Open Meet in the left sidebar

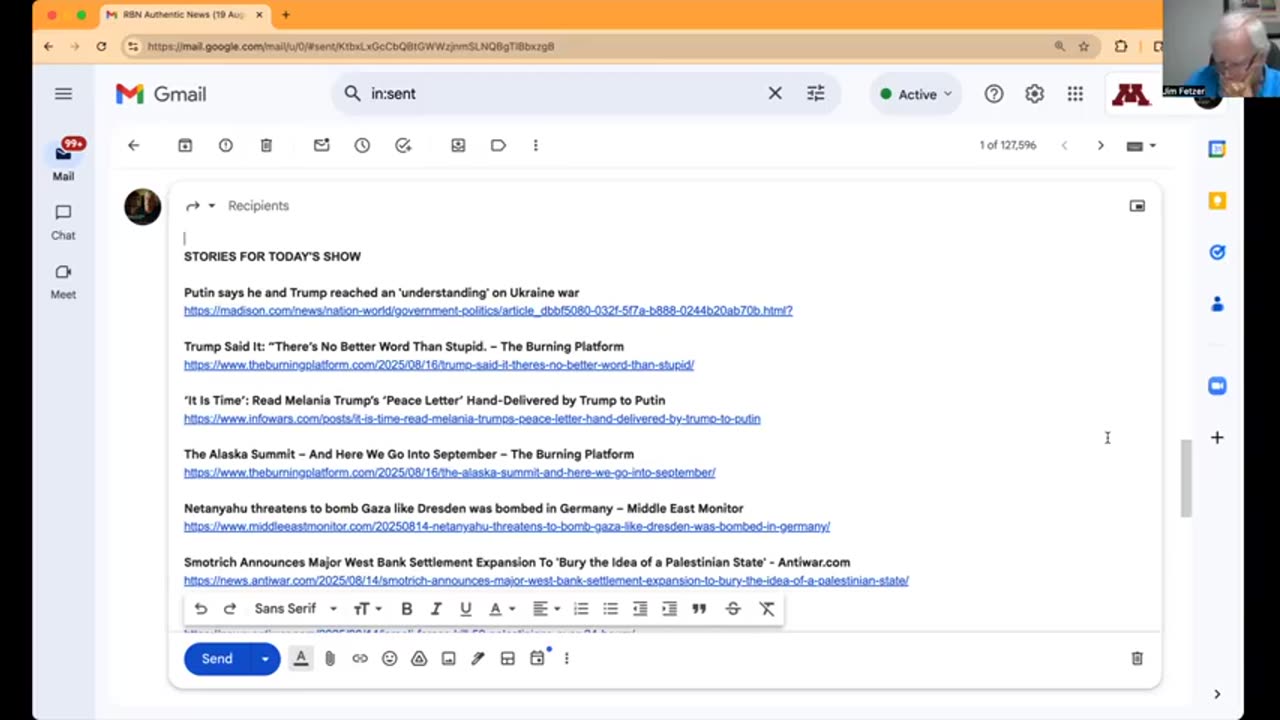pyautogui.click(x=63, y=282)
